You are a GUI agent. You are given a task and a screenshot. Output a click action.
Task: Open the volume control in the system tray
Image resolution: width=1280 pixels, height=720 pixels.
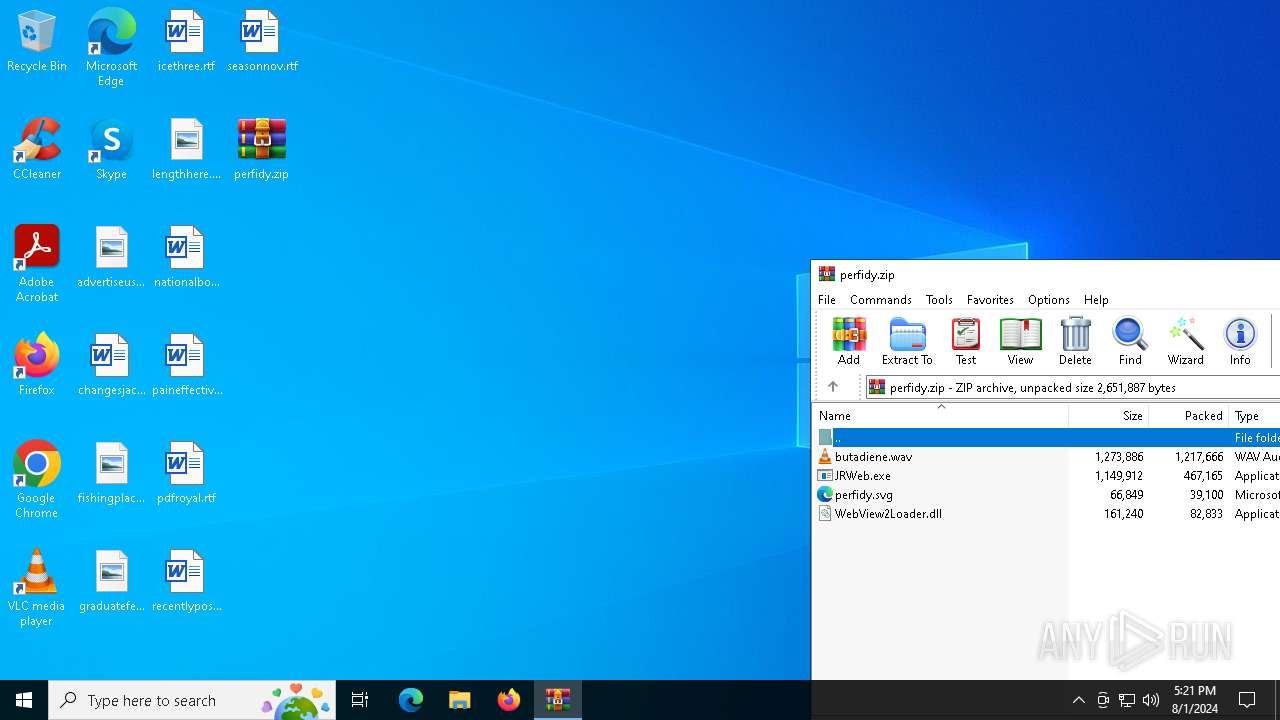tap(1151, 700)
